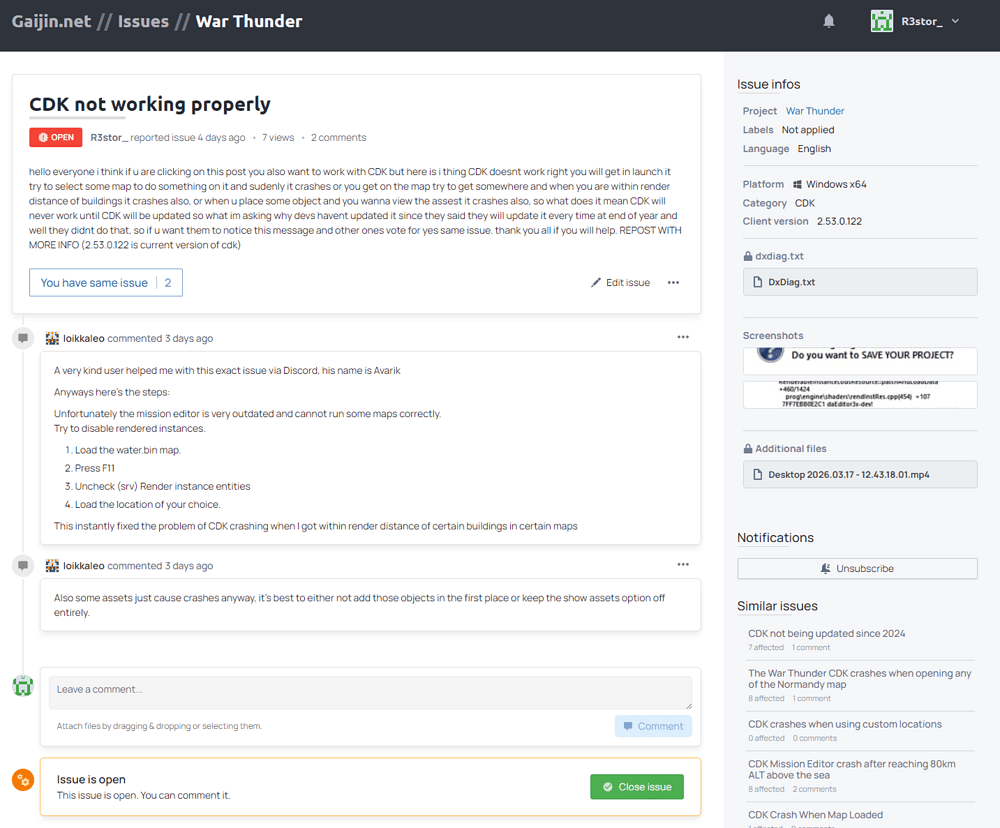Open second comment's three-dot menu

683,564
